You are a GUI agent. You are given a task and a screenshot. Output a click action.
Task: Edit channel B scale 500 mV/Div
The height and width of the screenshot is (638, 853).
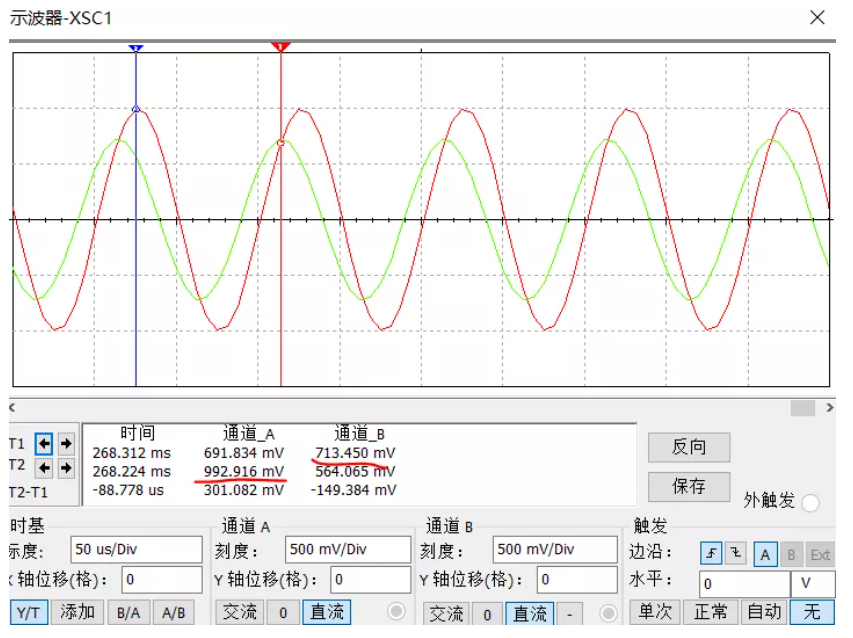[555, 549]
